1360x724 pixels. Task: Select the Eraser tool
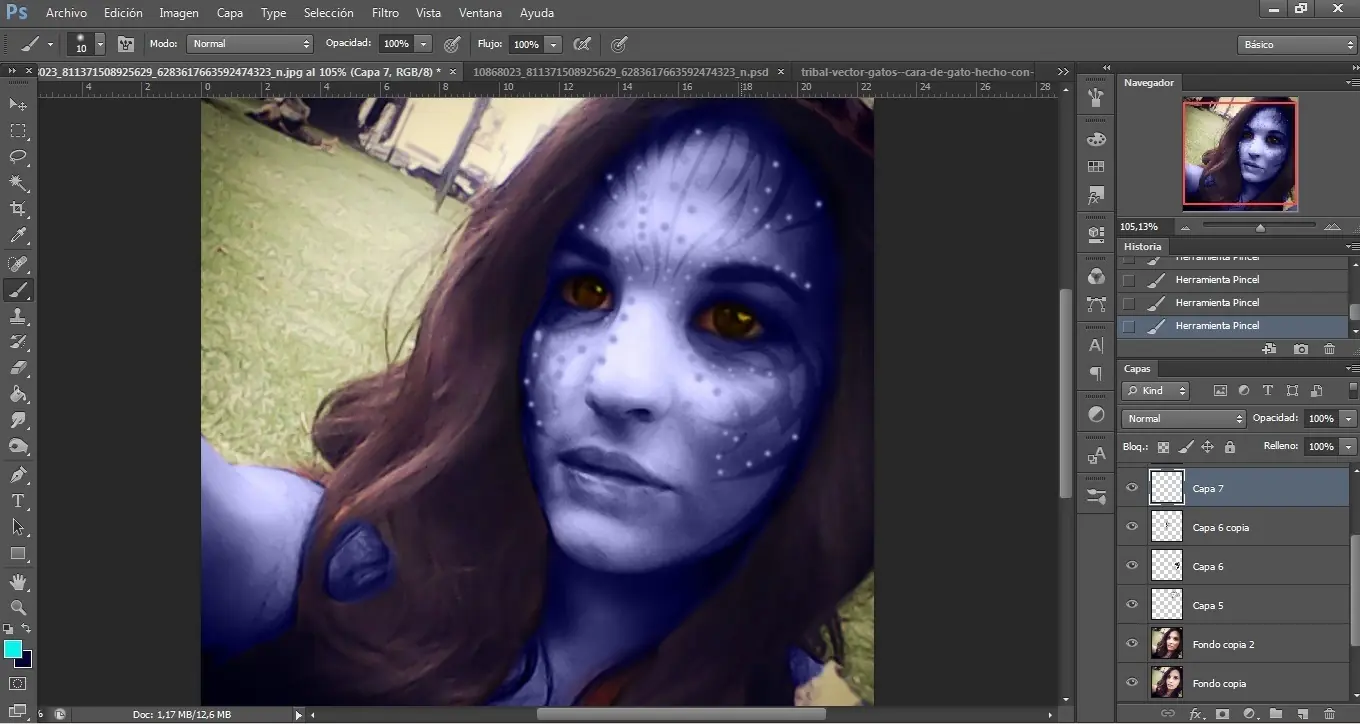pos(18,368)
